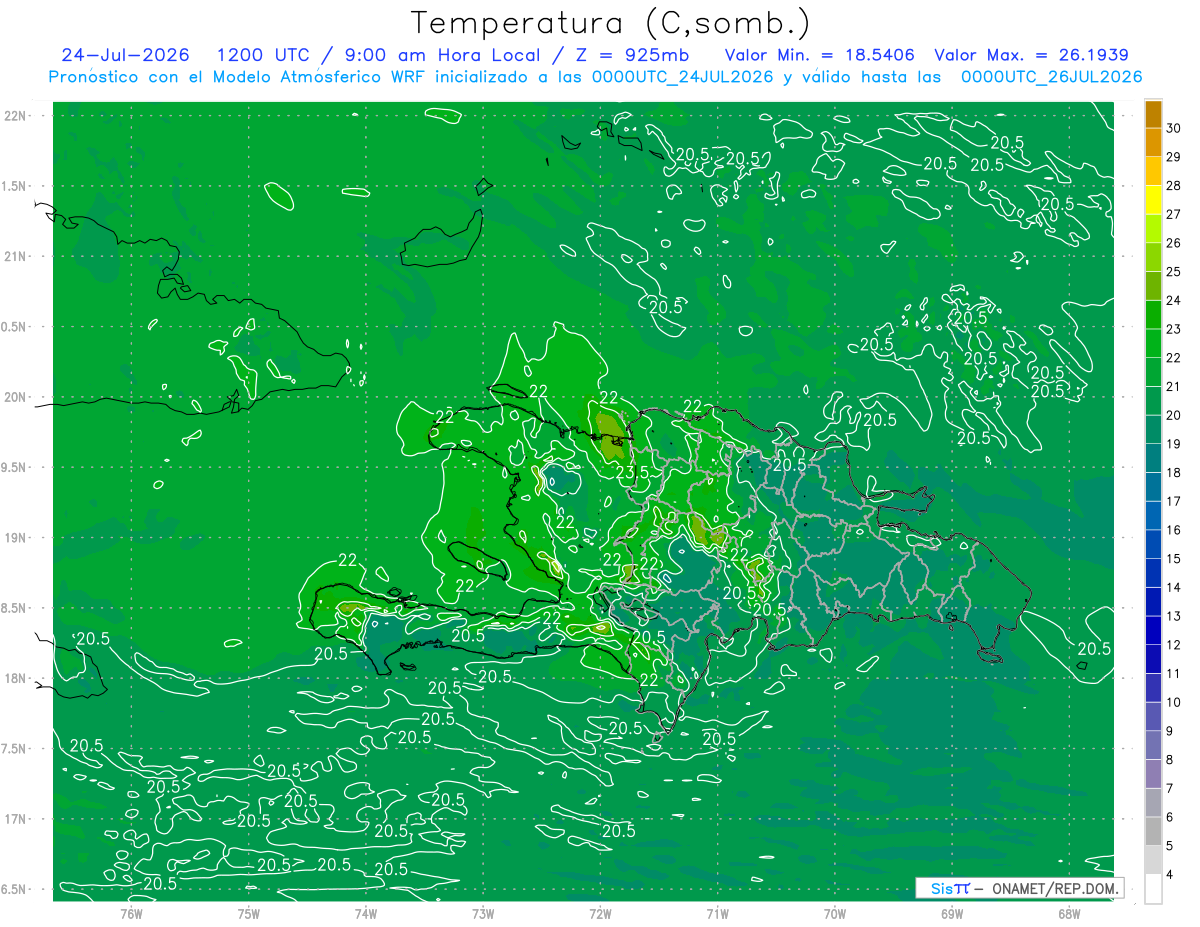Click the '76W' longitude axis label
This screenshot has width=1200, height=927.
click(131, 914)
